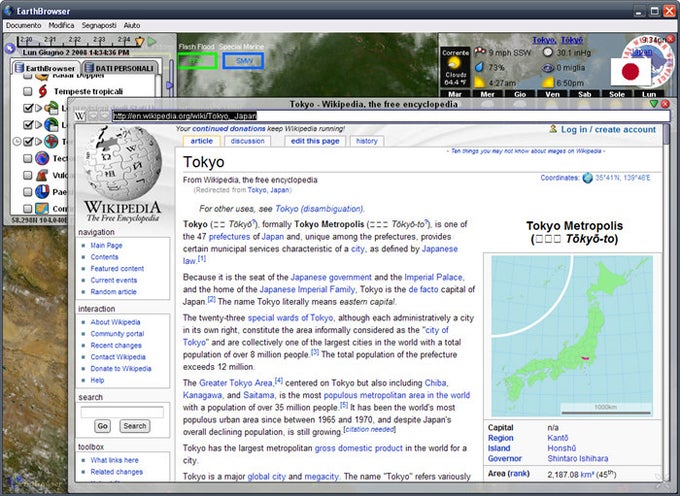The image size is (680, 496).
Task: Click the wind sock wind speed icon
Action: 480,52
